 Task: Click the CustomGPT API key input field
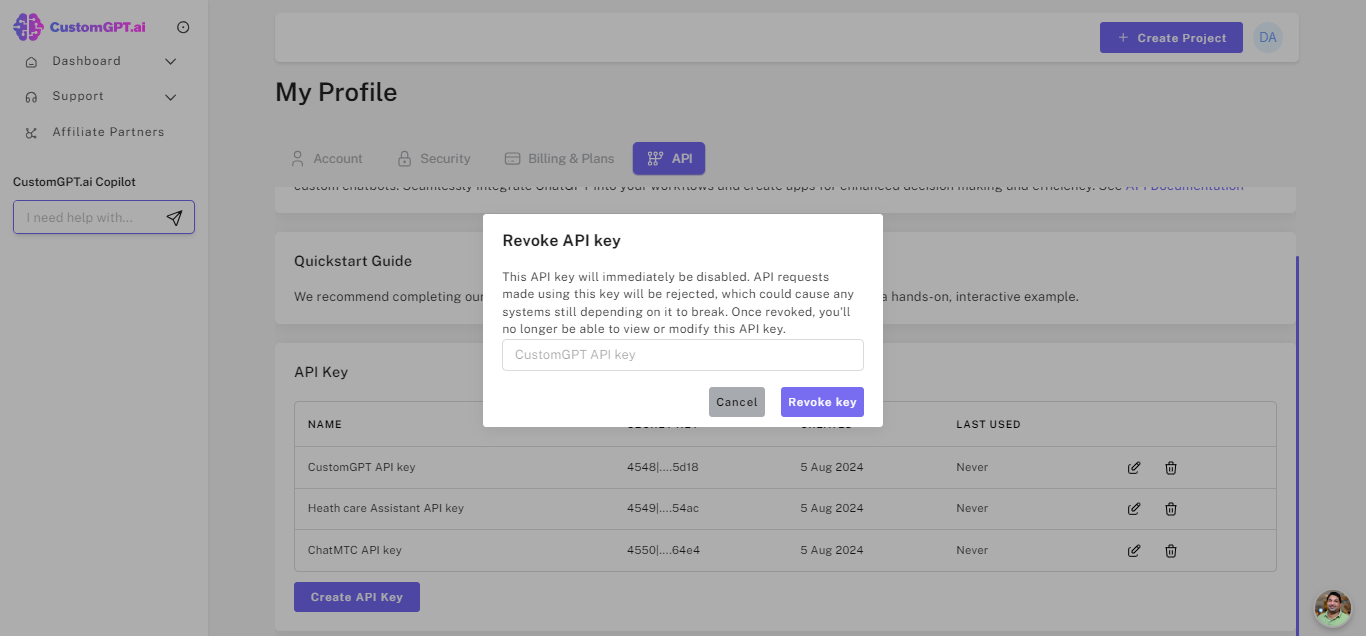(682, 355)
